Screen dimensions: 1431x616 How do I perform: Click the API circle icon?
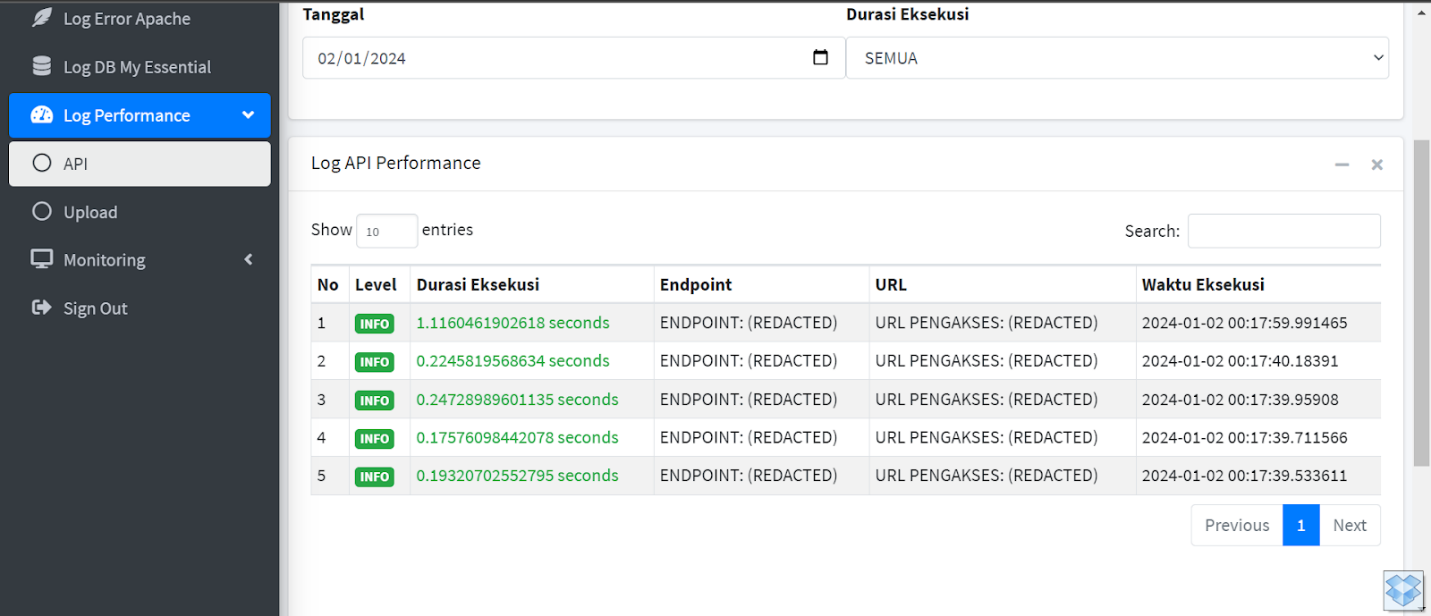pos(41,163)
